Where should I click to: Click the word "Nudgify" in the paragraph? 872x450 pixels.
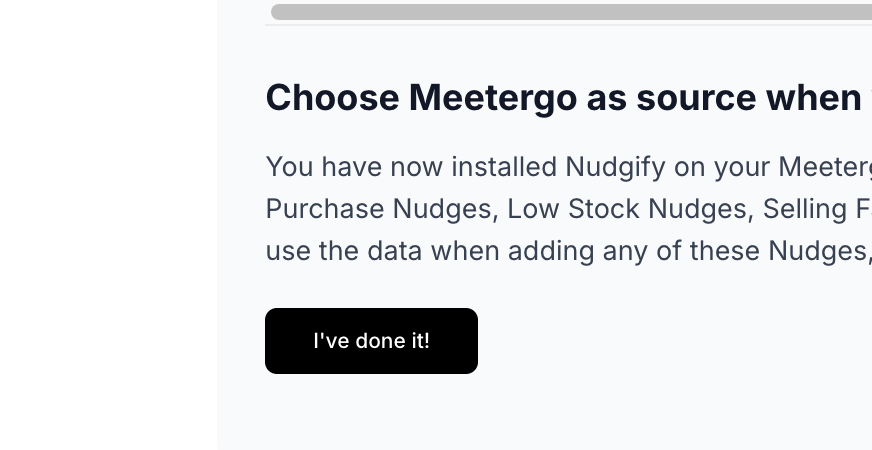coord(615,167)
